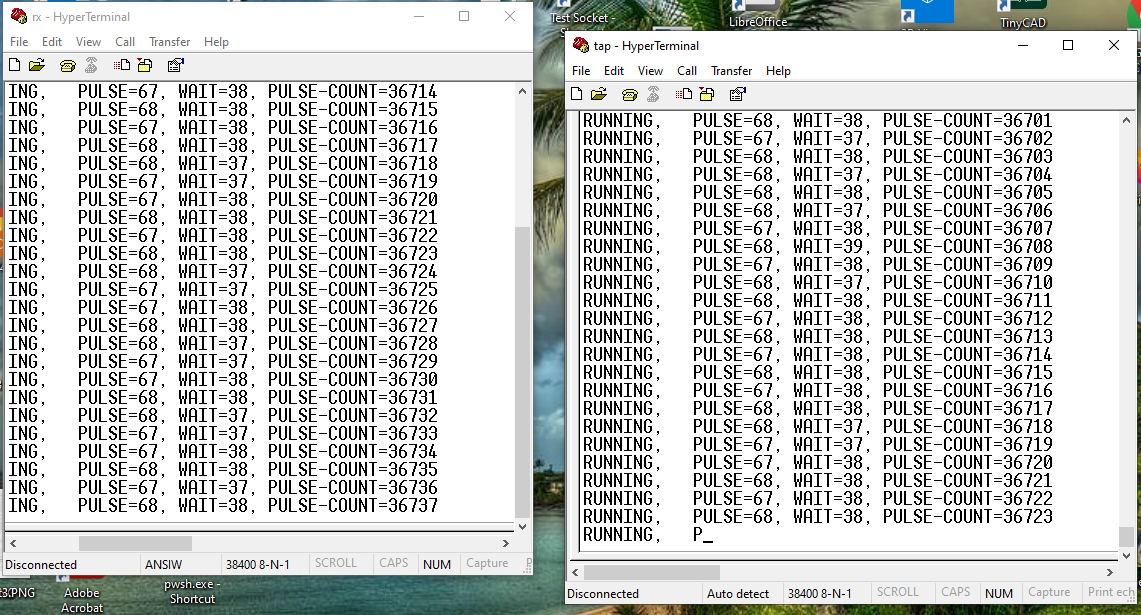Open Help menu in tap HyperTerminal
Screen dimensions: 1141x615
click(x=778, y=71)
